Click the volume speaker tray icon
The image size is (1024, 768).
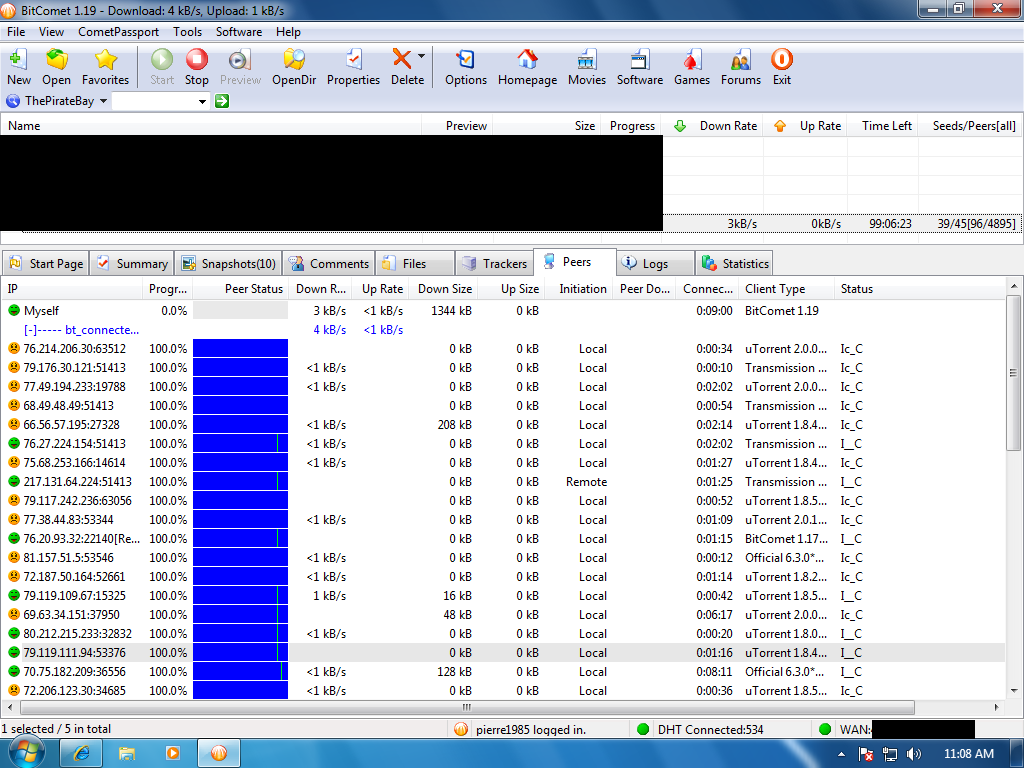click(x=914, y=754)
